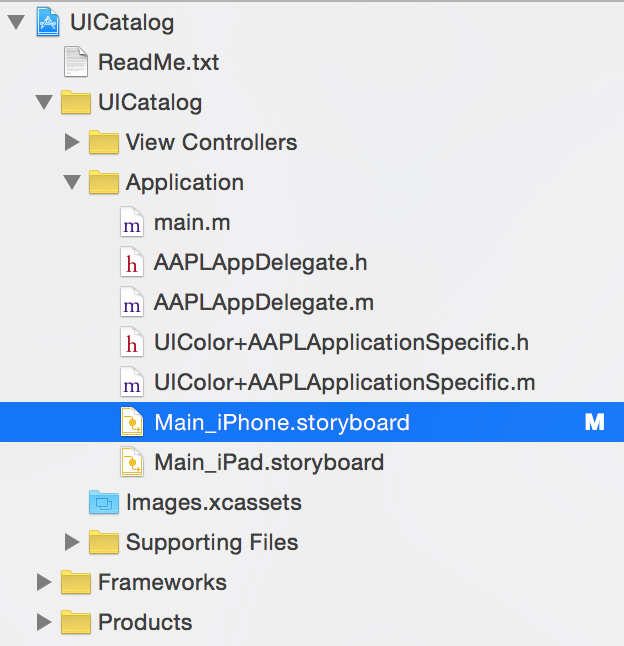Select the Frameworks folder label

pyautogui.click(x=162, y=582)
